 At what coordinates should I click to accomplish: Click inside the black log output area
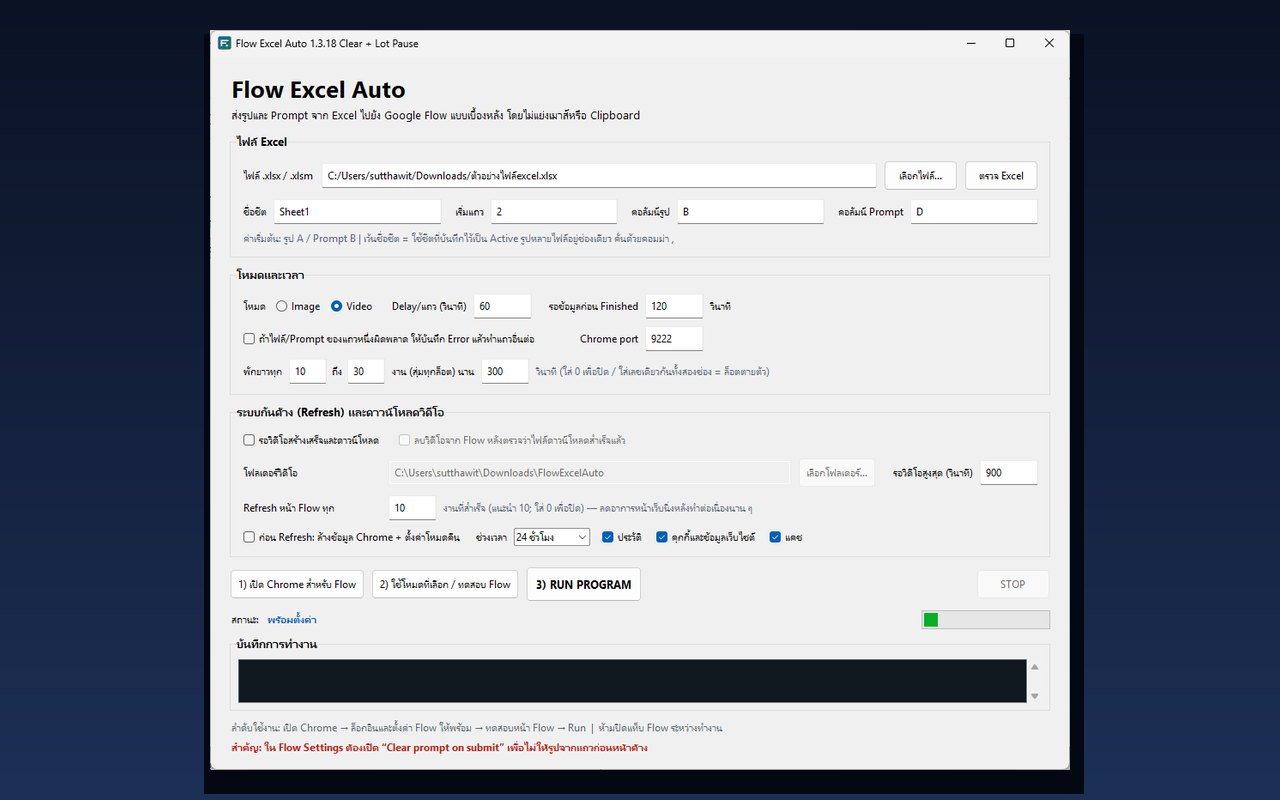point(632,681)
